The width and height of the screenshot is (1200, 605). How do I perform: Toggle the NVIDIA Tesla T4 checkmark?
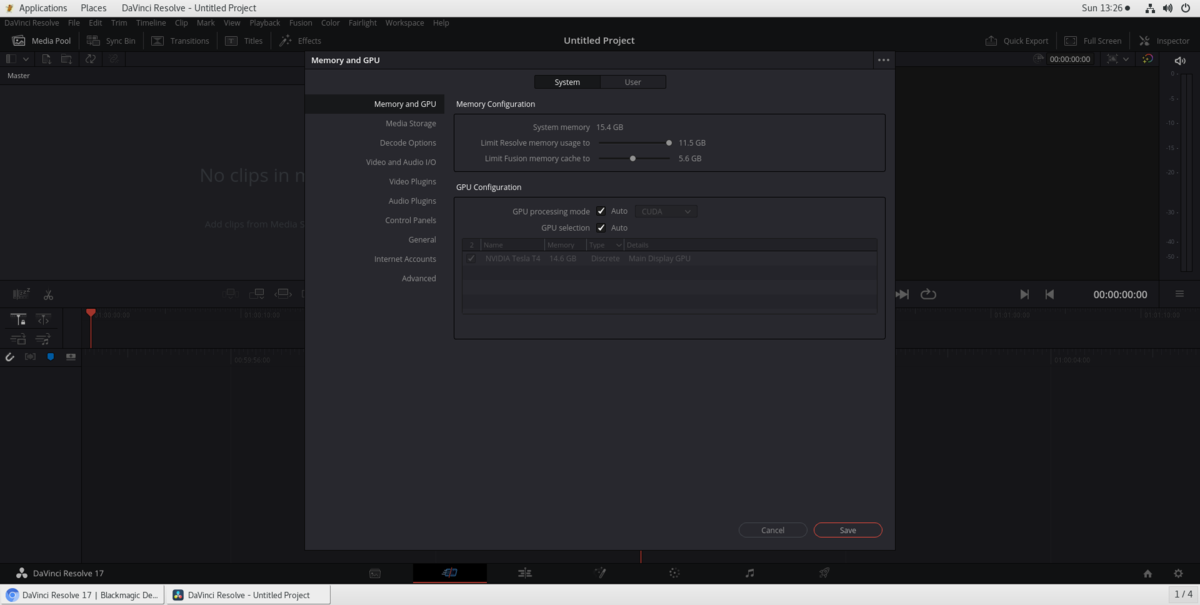tap(471, 259)
